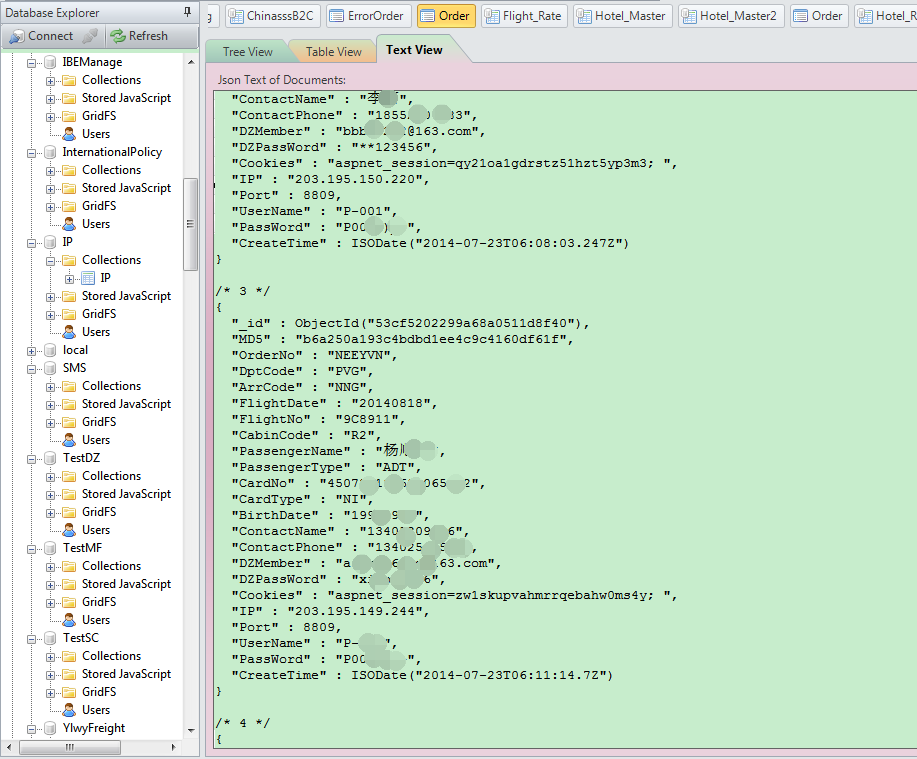Click GridFS folder icon under SMS

tap(69, 422)
